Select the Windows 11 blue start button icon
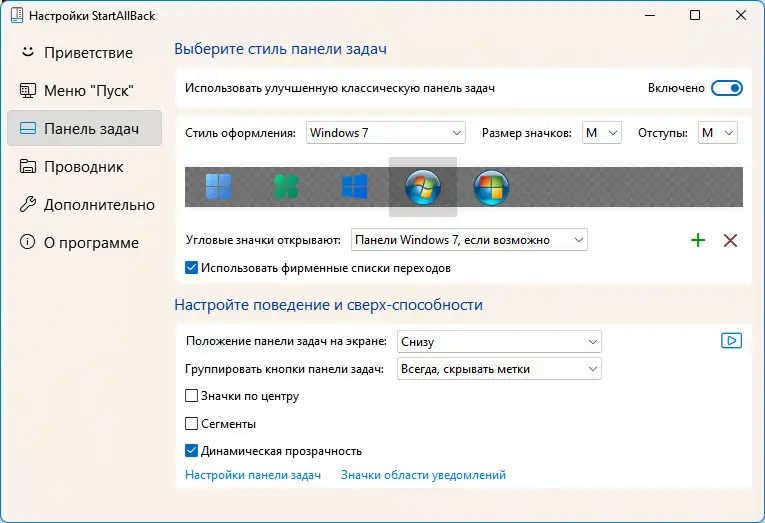 219,187
